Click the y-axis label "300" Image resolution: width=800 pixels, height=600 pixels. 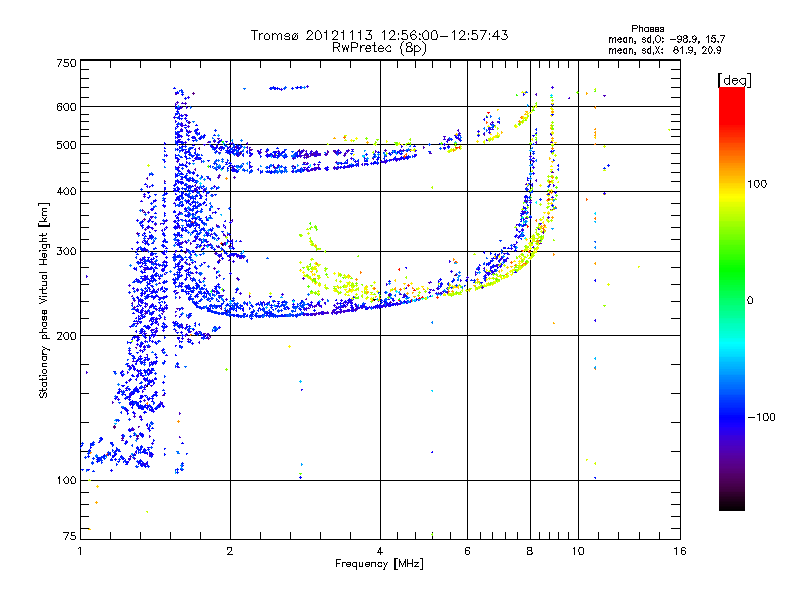(x=66, y=251)
